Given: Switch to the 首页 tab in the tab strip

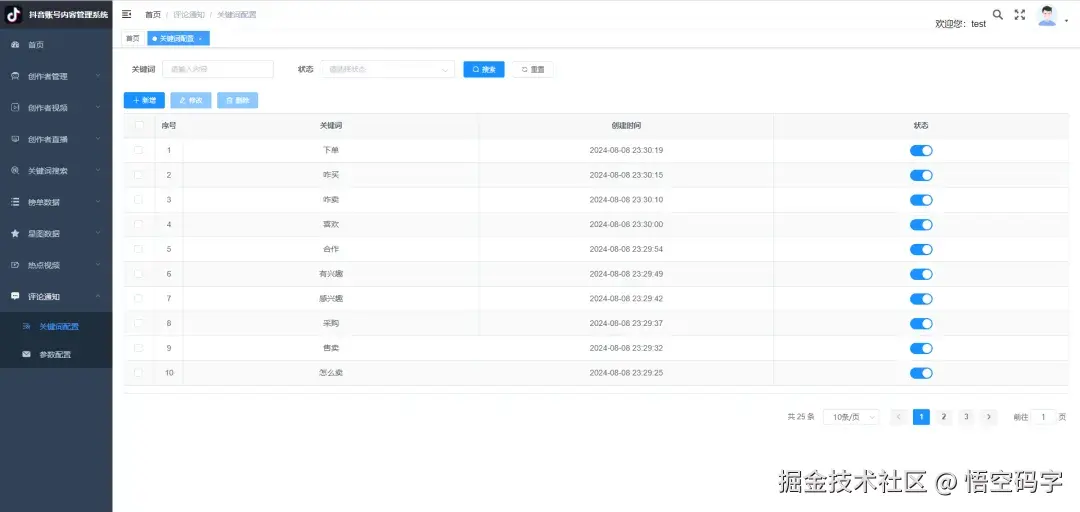Looking at the screenshot, I should [x=132, y=39].
